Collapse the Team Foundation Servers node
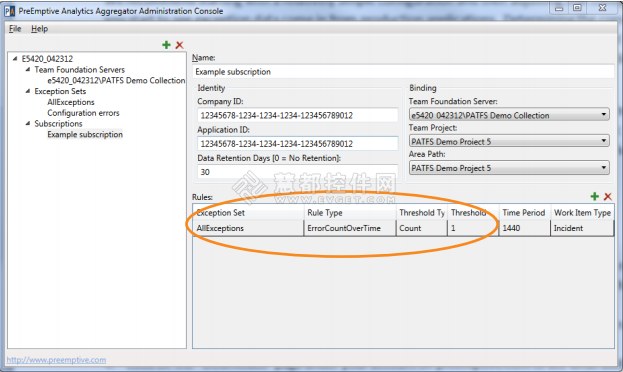623x372 pixels. 27,69
